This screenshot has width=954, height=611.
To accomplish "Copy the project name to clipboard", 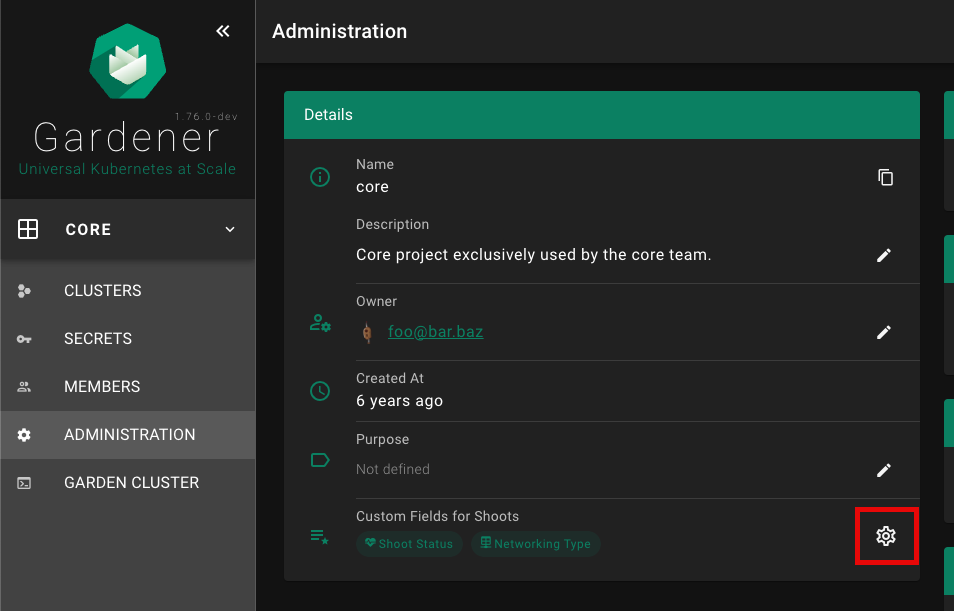I will [885, 177].
